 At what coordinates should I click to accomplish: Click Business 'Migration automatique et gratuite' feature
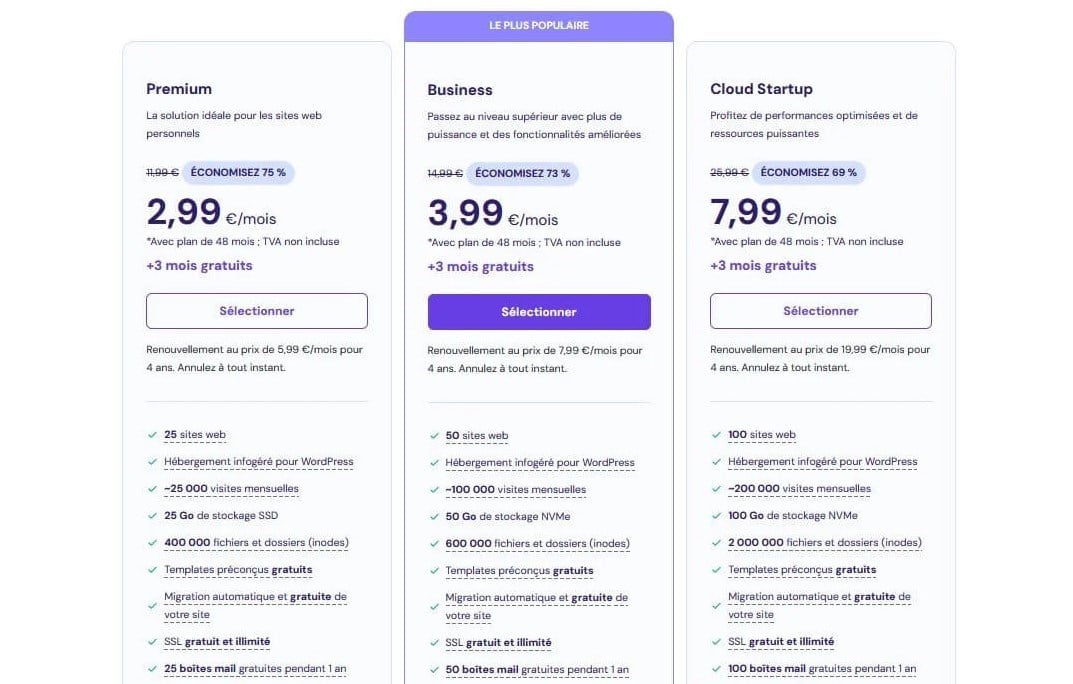[x=536, y=607]
